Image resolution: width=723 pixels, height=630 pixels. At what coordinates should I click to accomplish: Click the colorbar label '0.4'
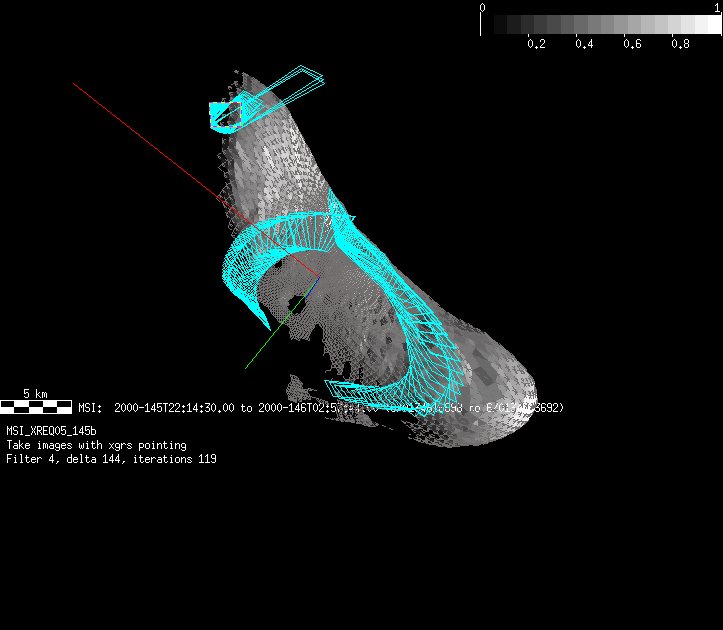tap(584, 44)
